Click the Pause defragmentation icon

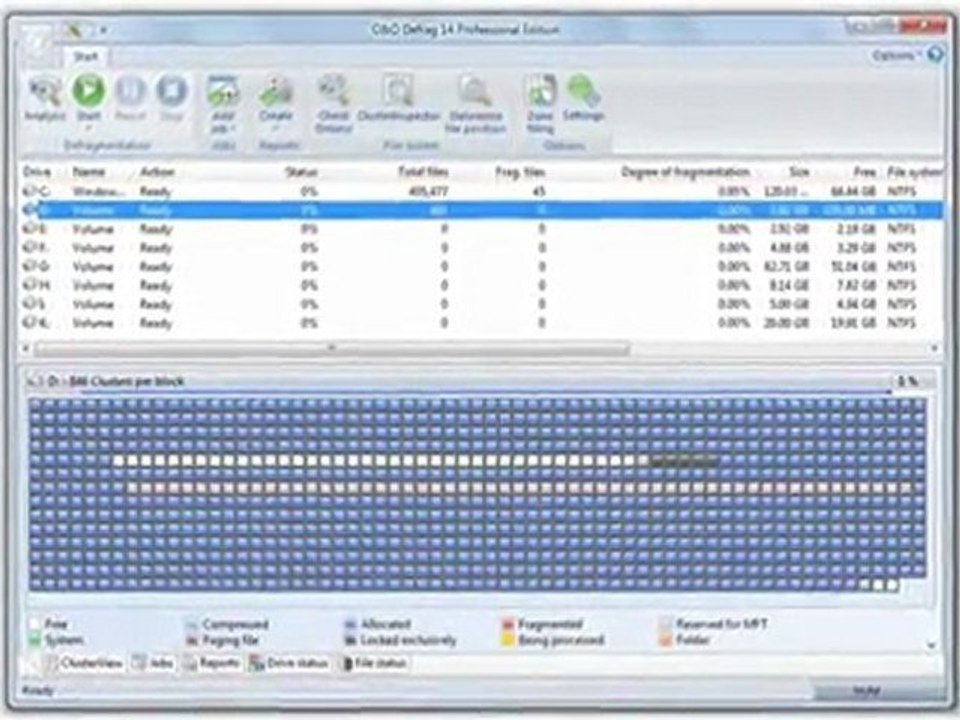tap(130, 91)
